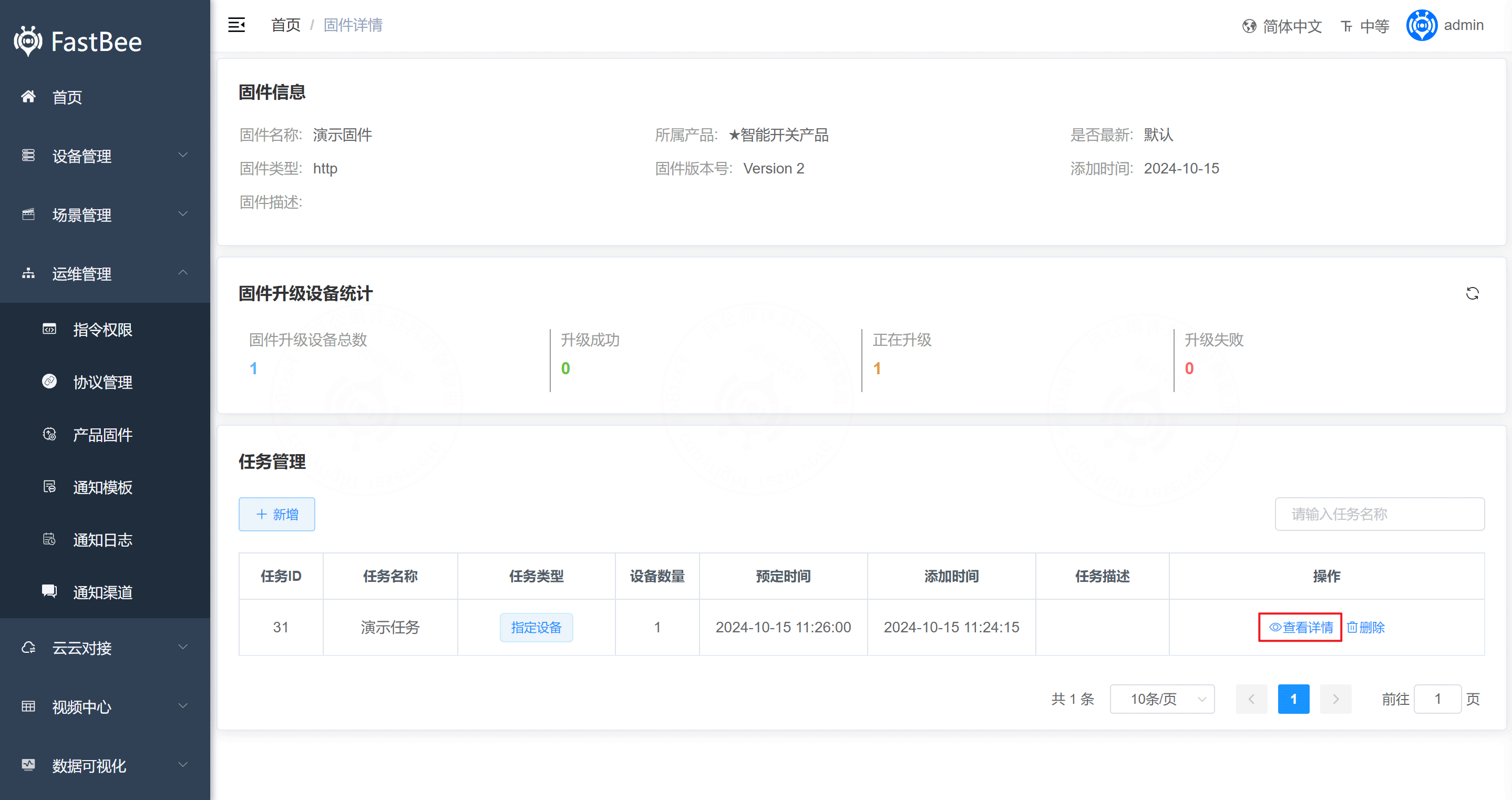The image size is (1512, 800).
Task: Expand the 云云对接 menu chevron
Action: (x=183, y=647)
